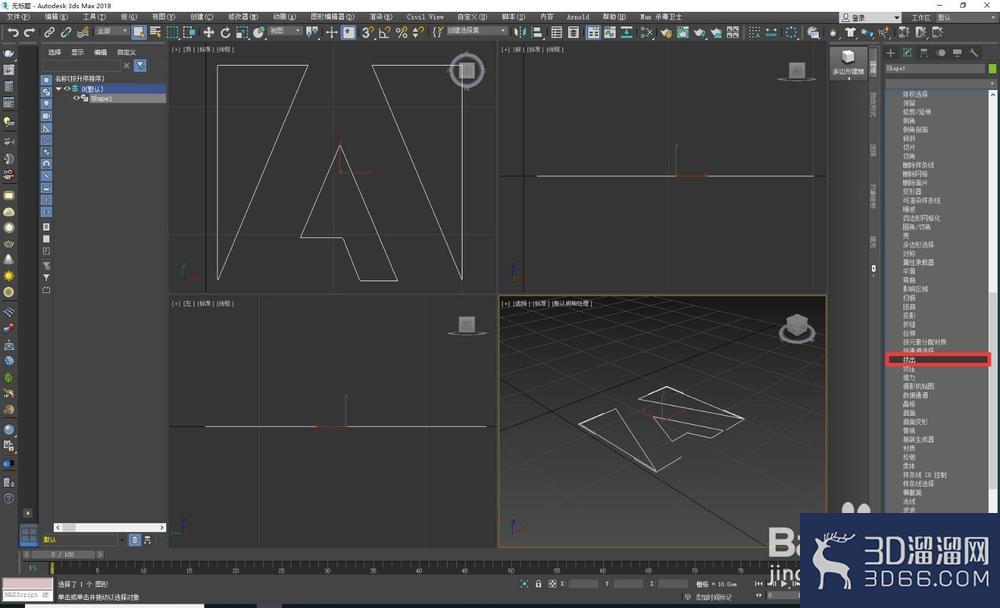The height and width of the screenshot is (608, 1000).
Task: Click the 多边形建模 ribbon button
Action: (848, 64)
